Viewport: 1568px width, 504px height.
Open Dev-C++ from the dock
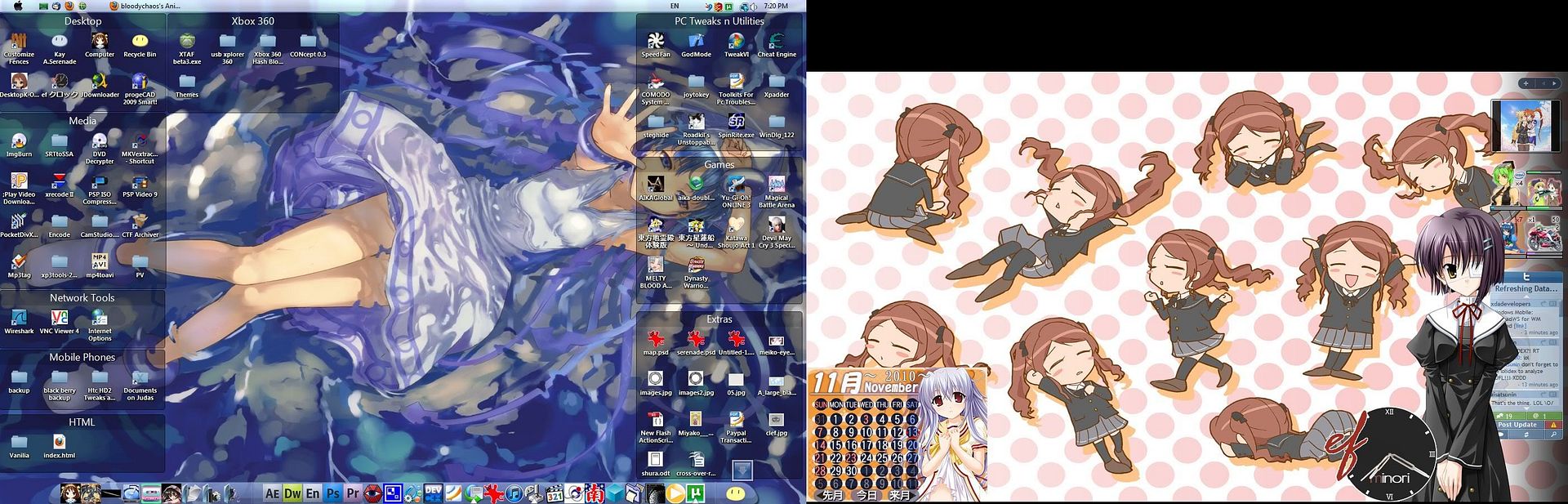[433, 493]
